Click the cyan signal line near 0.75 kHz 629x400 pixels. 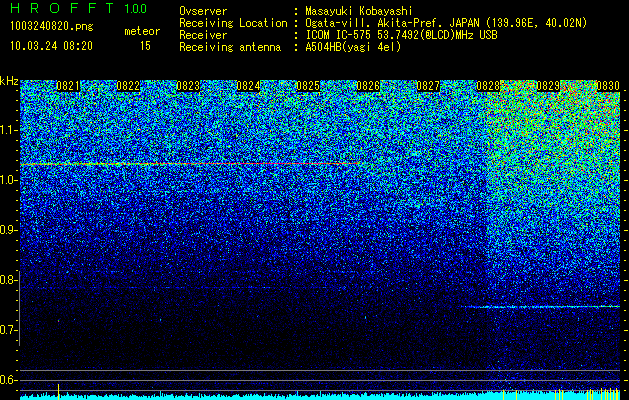(x=540, y=307)
